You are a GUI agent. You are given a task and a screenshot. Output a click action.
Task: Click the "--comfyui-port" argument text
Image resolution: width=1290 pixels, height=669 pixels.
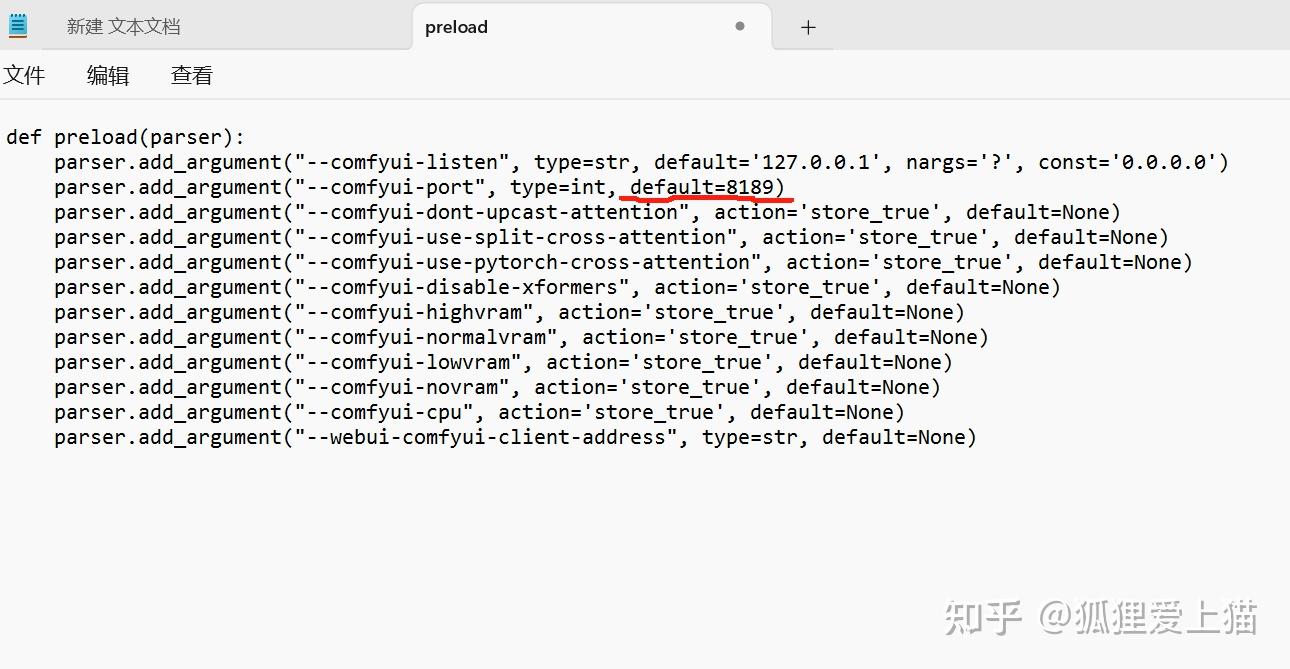[x=390, y=187]
